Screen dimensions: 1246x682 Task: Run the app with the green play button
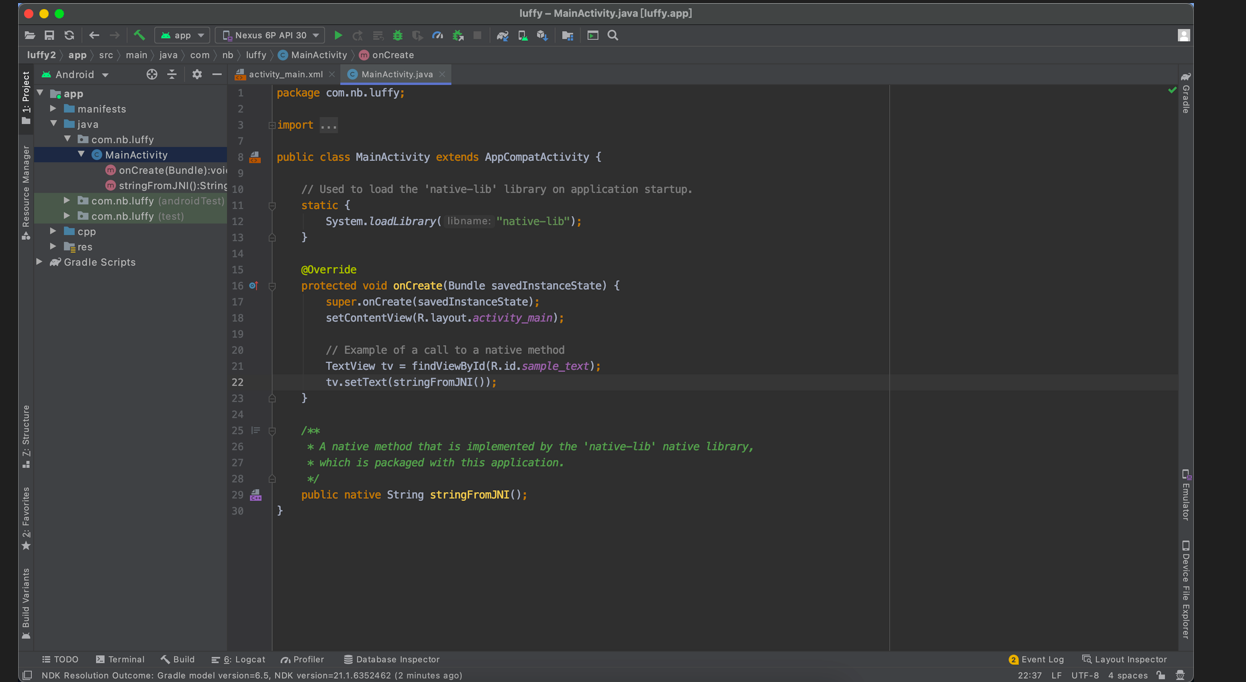pyautogui.click(x=338, y=35)
